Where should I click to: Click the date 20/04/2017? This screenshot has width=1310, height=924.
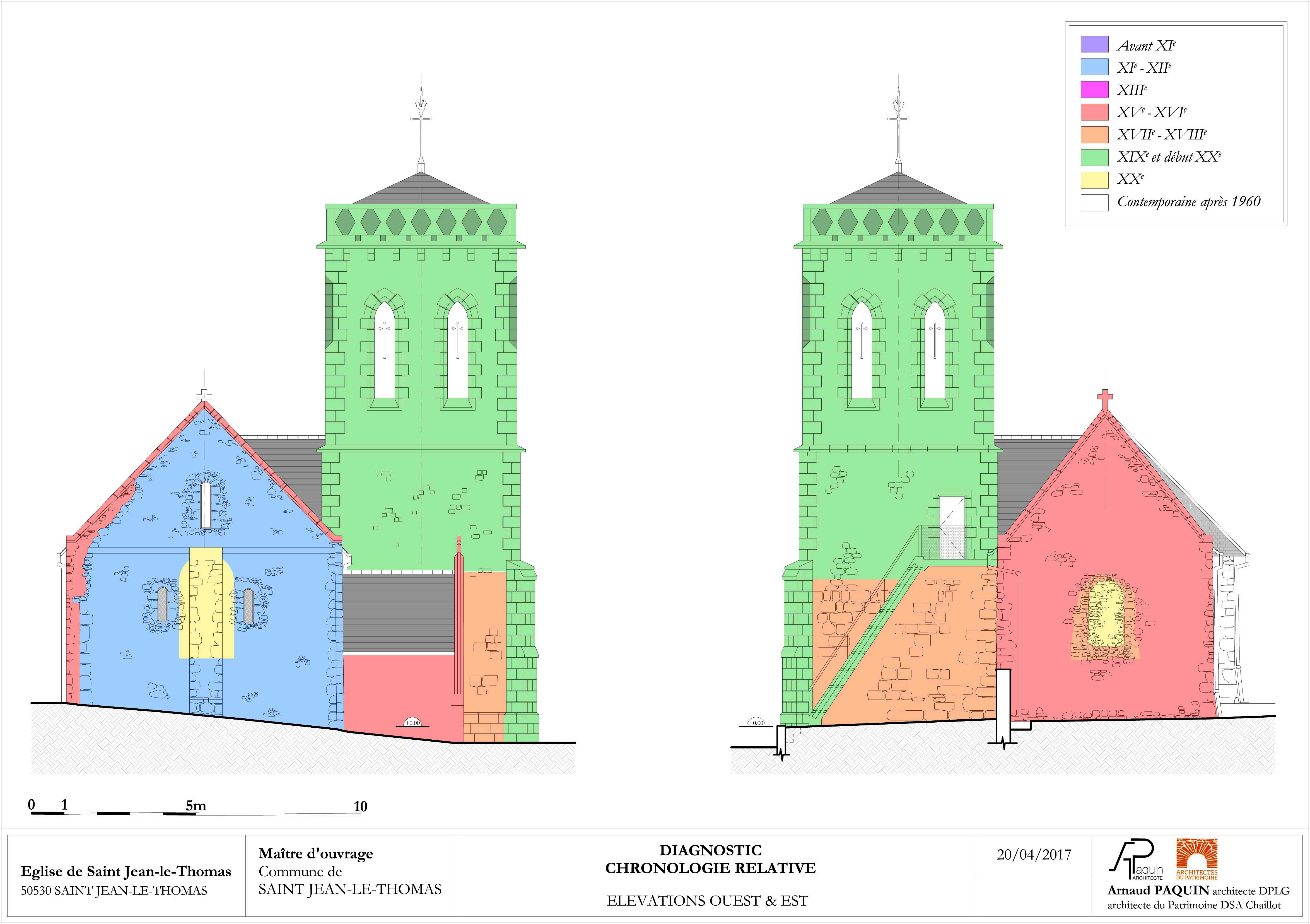[1034, 855]
